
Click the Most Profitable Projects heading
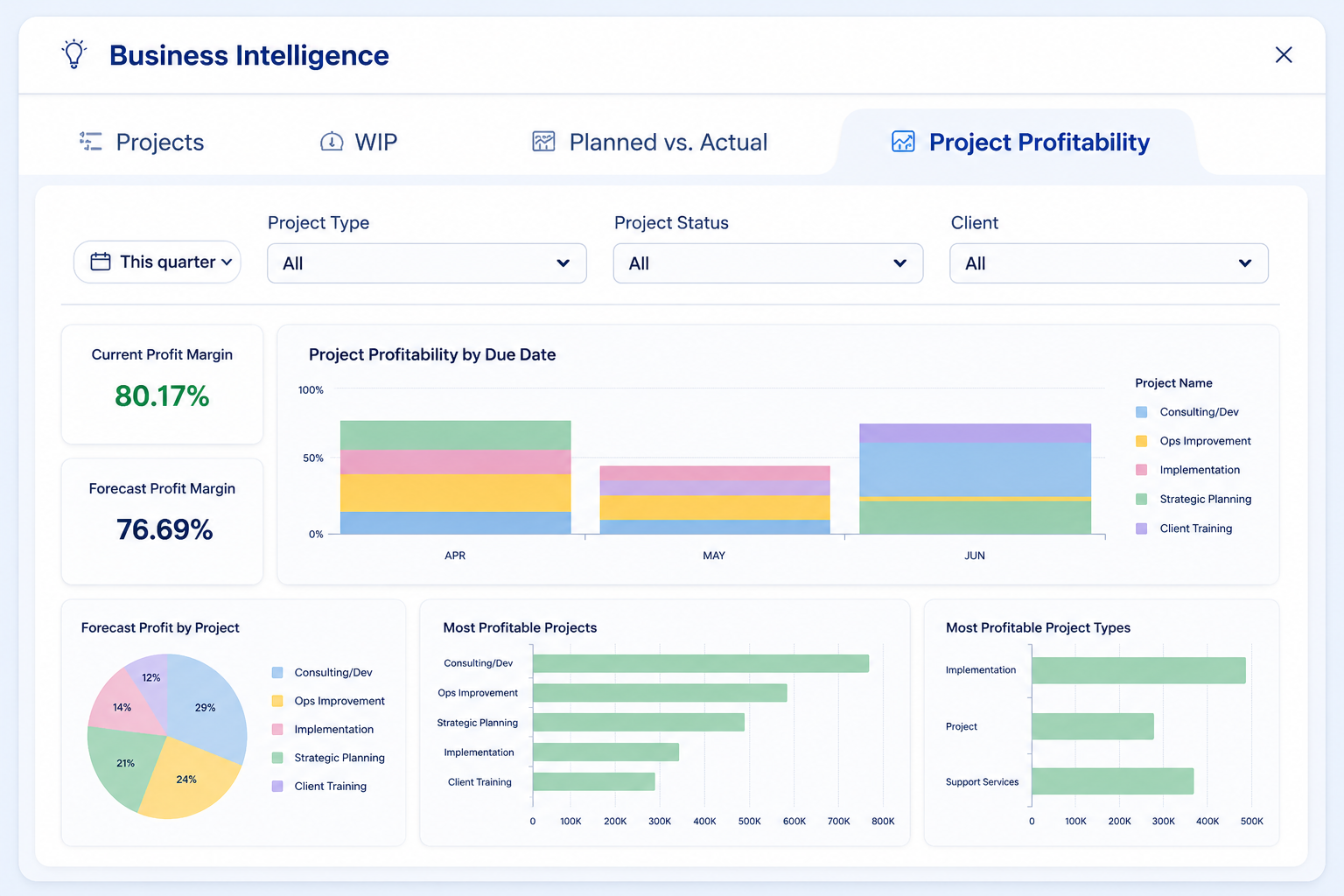coord(520,627)
